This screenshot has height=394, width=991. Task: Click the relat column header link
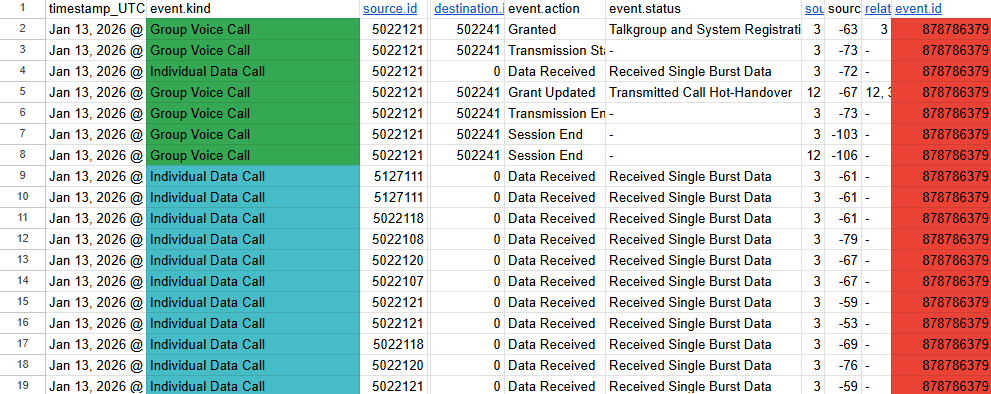[877, 9]
